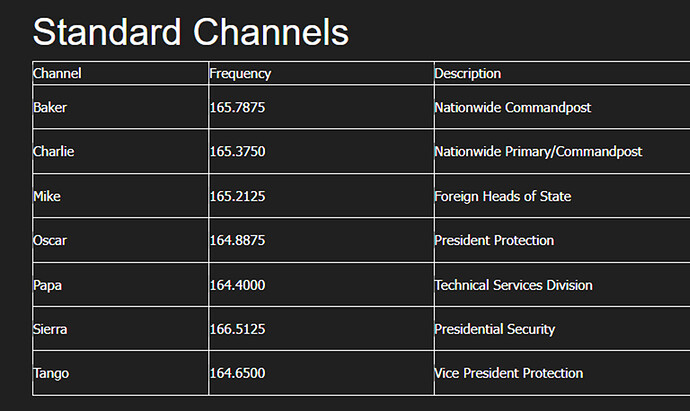
Task: Click Vice President Protection description
Action: click(509, 373)
